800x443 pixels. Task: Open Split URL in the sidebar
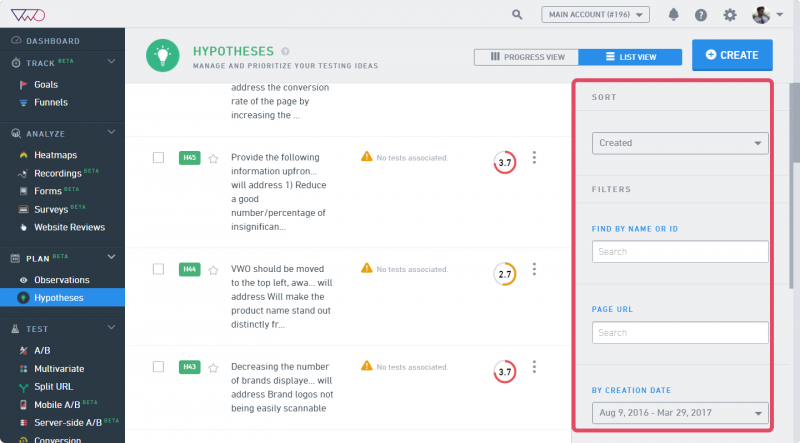[x=53, y=387]
